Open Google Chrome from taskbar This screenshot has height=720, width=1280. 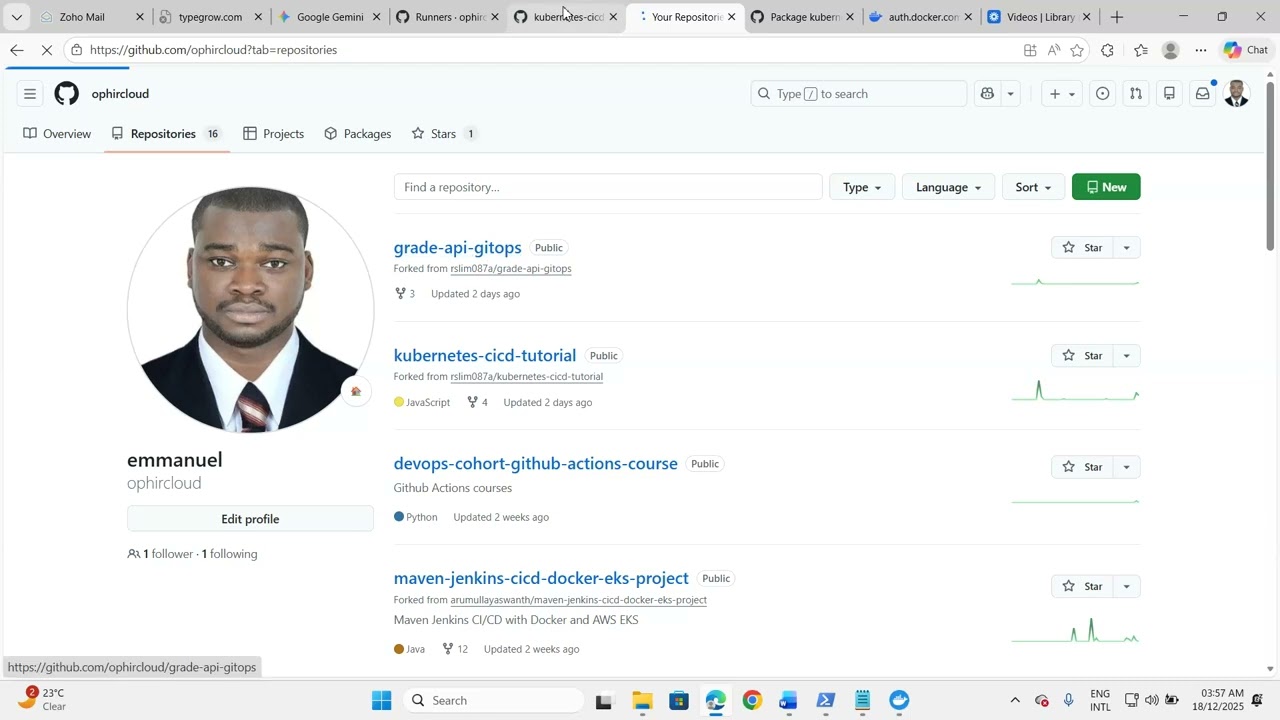[x=752, y=701]
